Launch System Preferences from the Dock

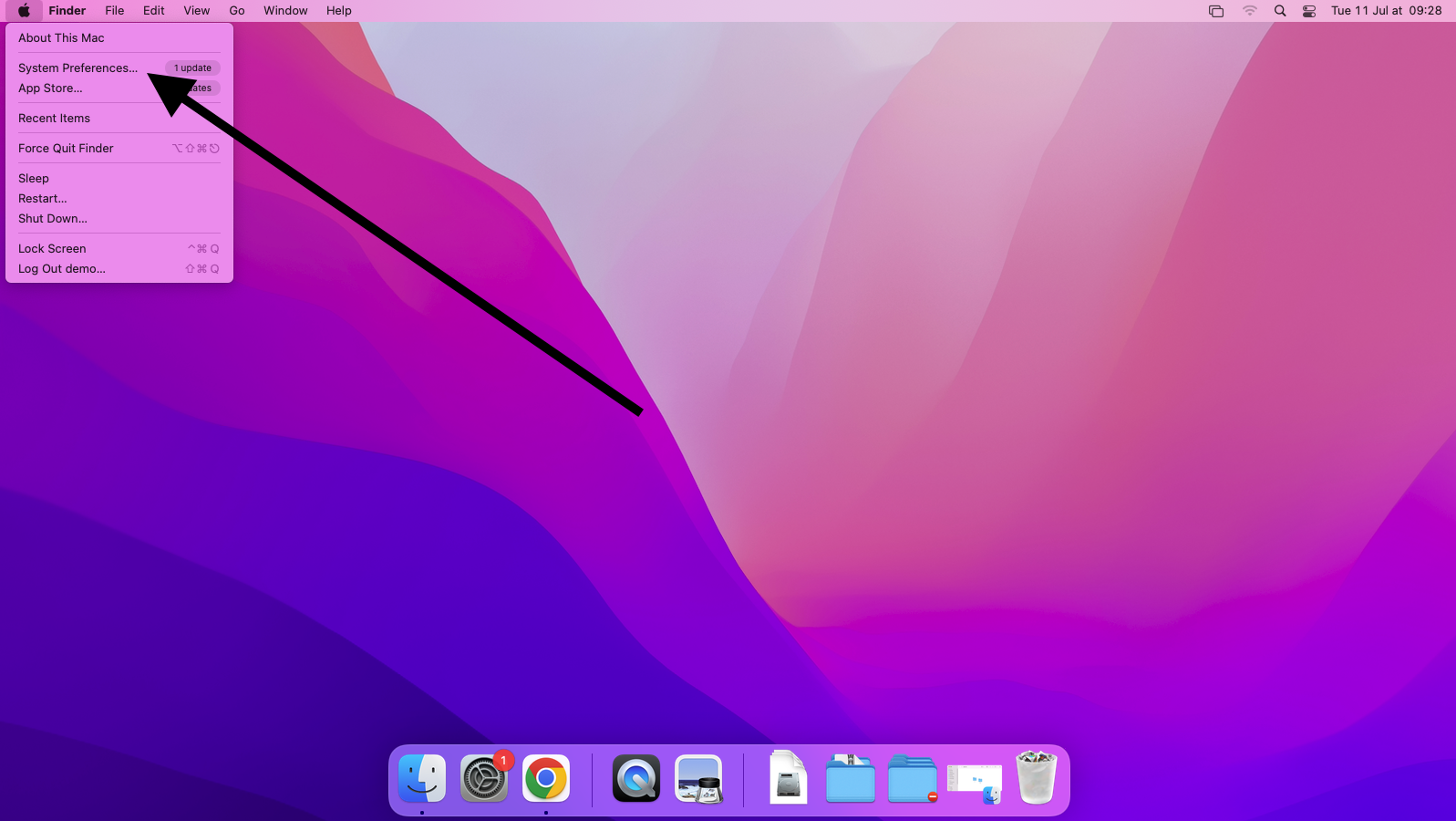[x=484, y=779]
